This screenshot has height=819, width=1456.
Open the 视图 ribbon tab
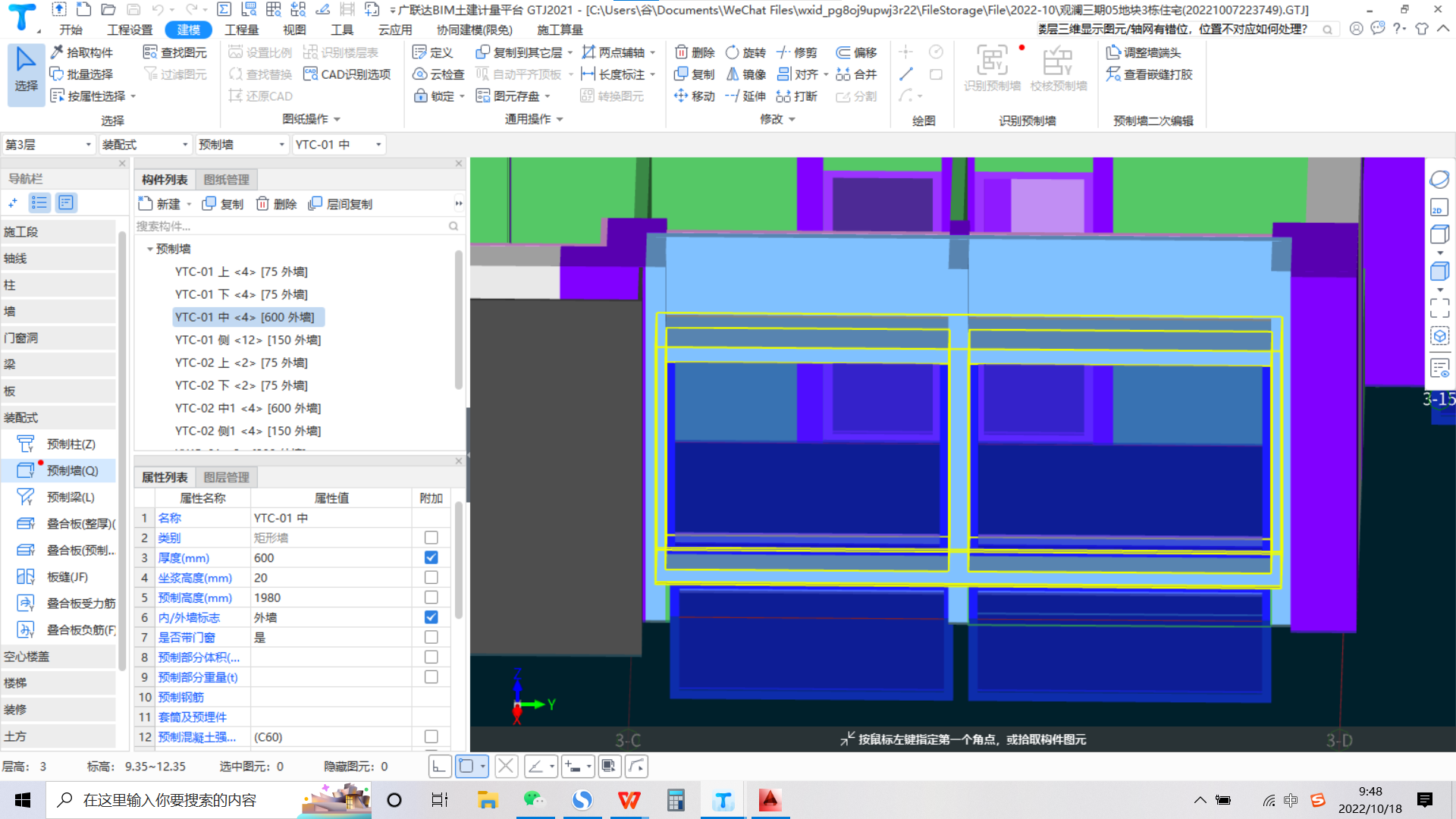[294, 30]
